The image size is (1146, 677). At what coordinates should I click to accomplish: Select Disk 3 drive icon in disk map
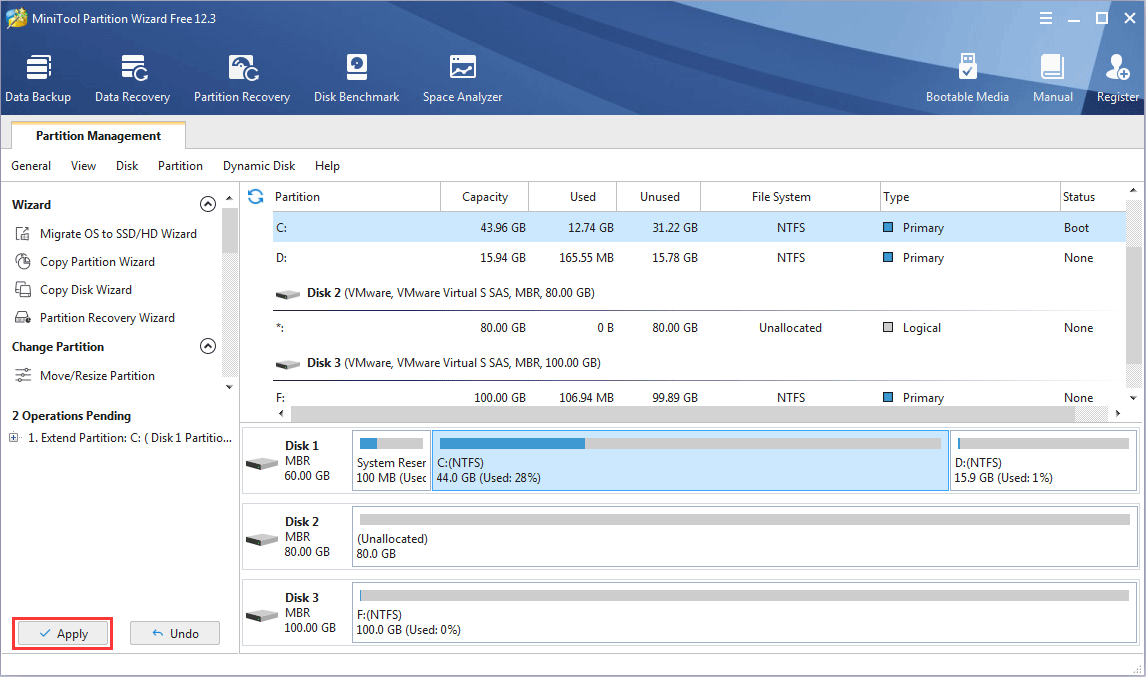point(262,616)
